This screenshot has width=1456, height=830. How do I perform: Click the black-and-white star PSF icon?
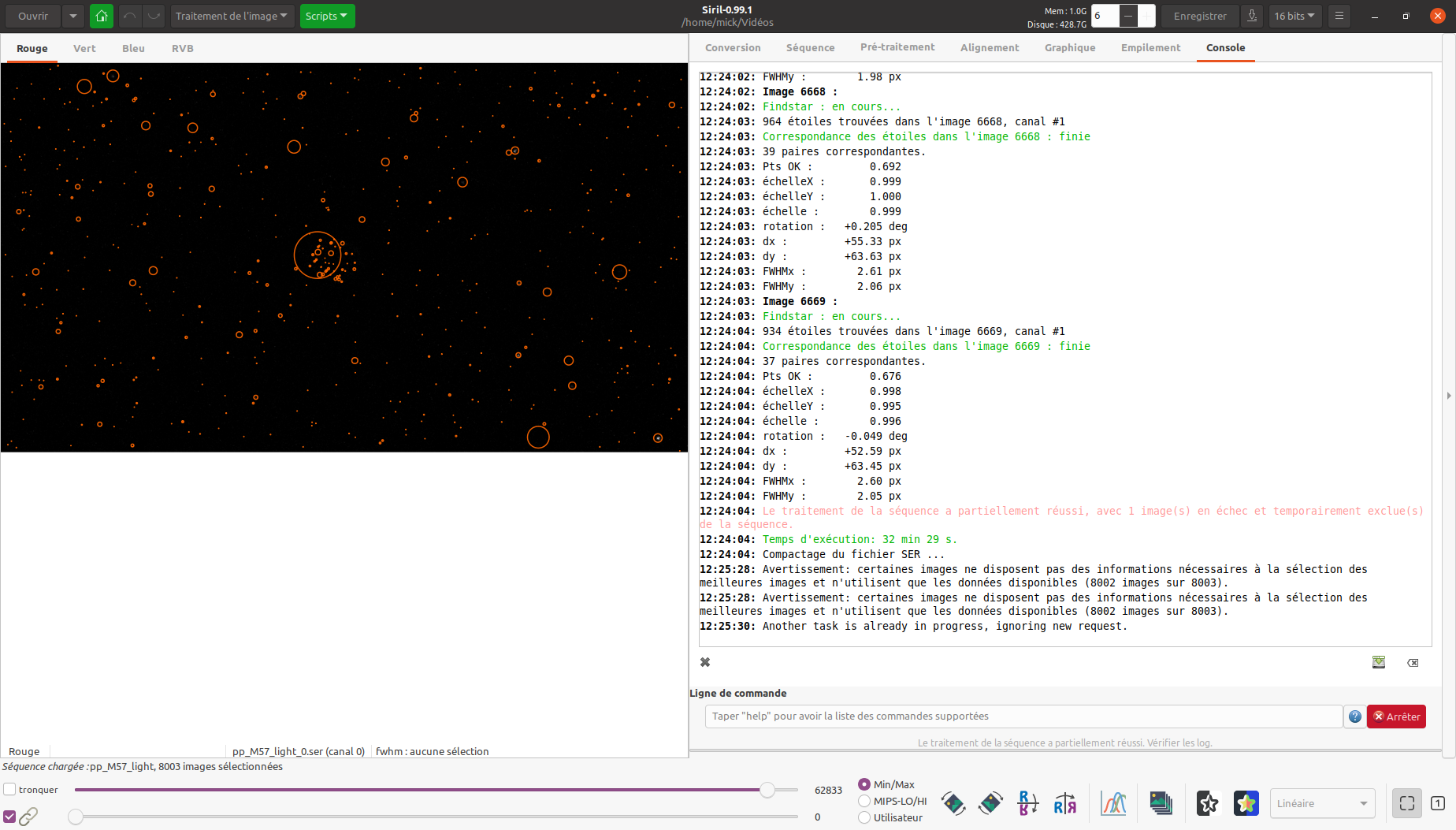1208,803
